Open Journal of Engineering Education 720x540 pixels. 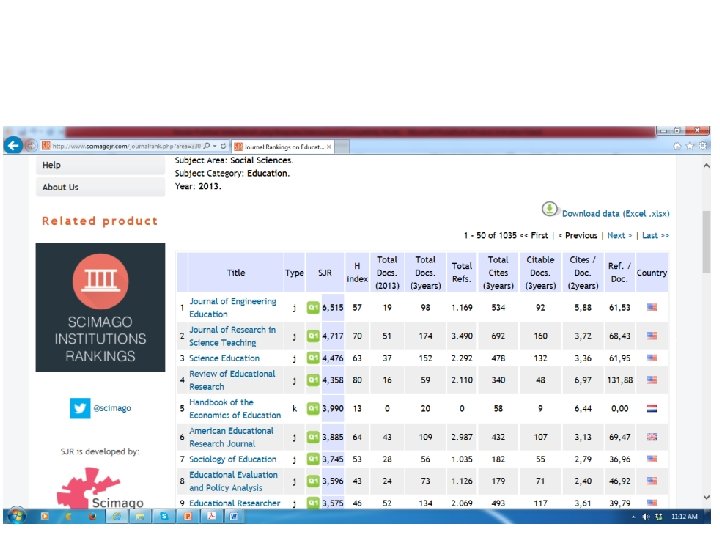pos(233,308)
